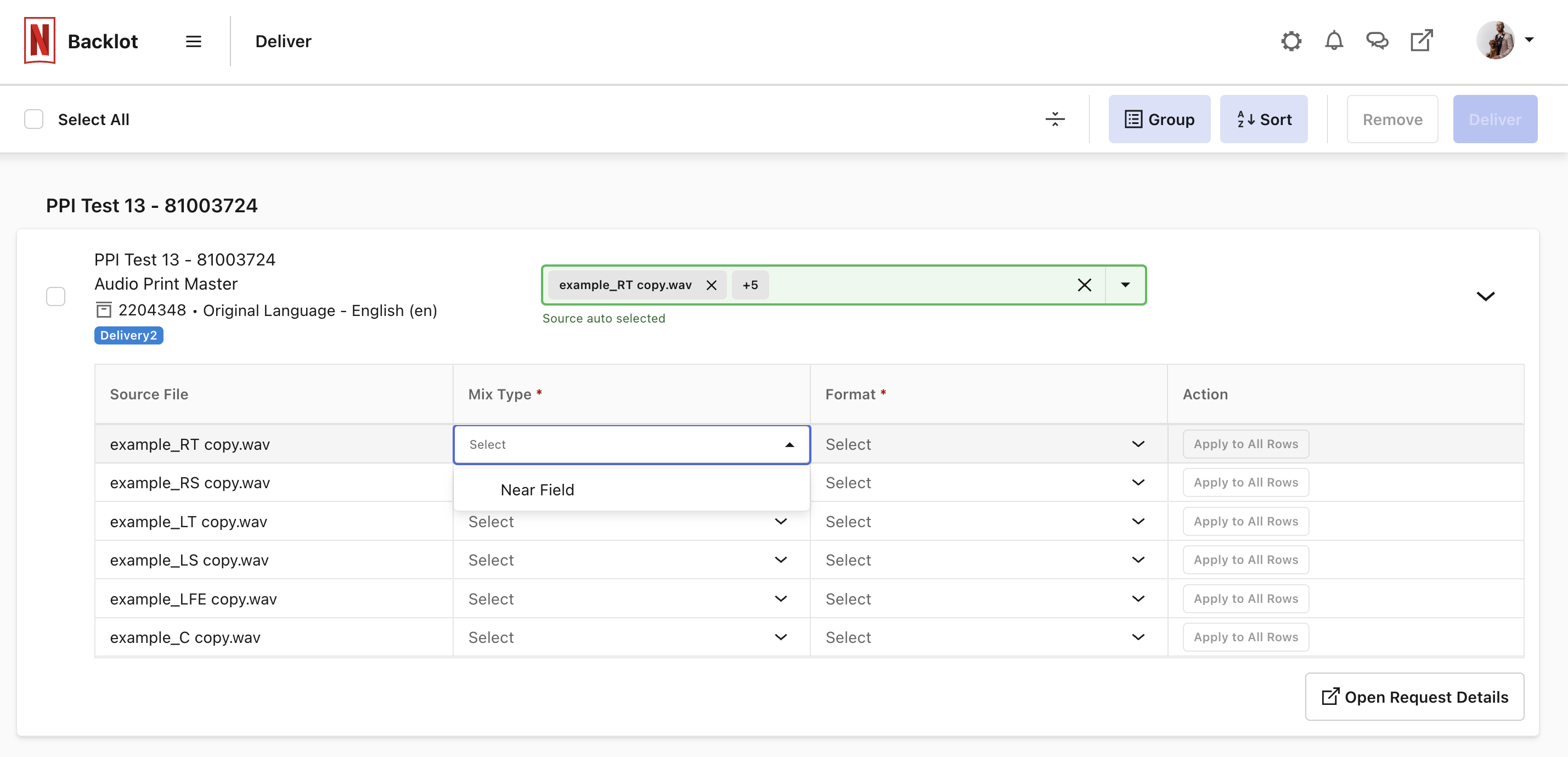The width and height of the screenshot is (1568, 757).
Task: Open Mix Type dropdown for example_C copy.wav
Action: [x=631, y=637]
